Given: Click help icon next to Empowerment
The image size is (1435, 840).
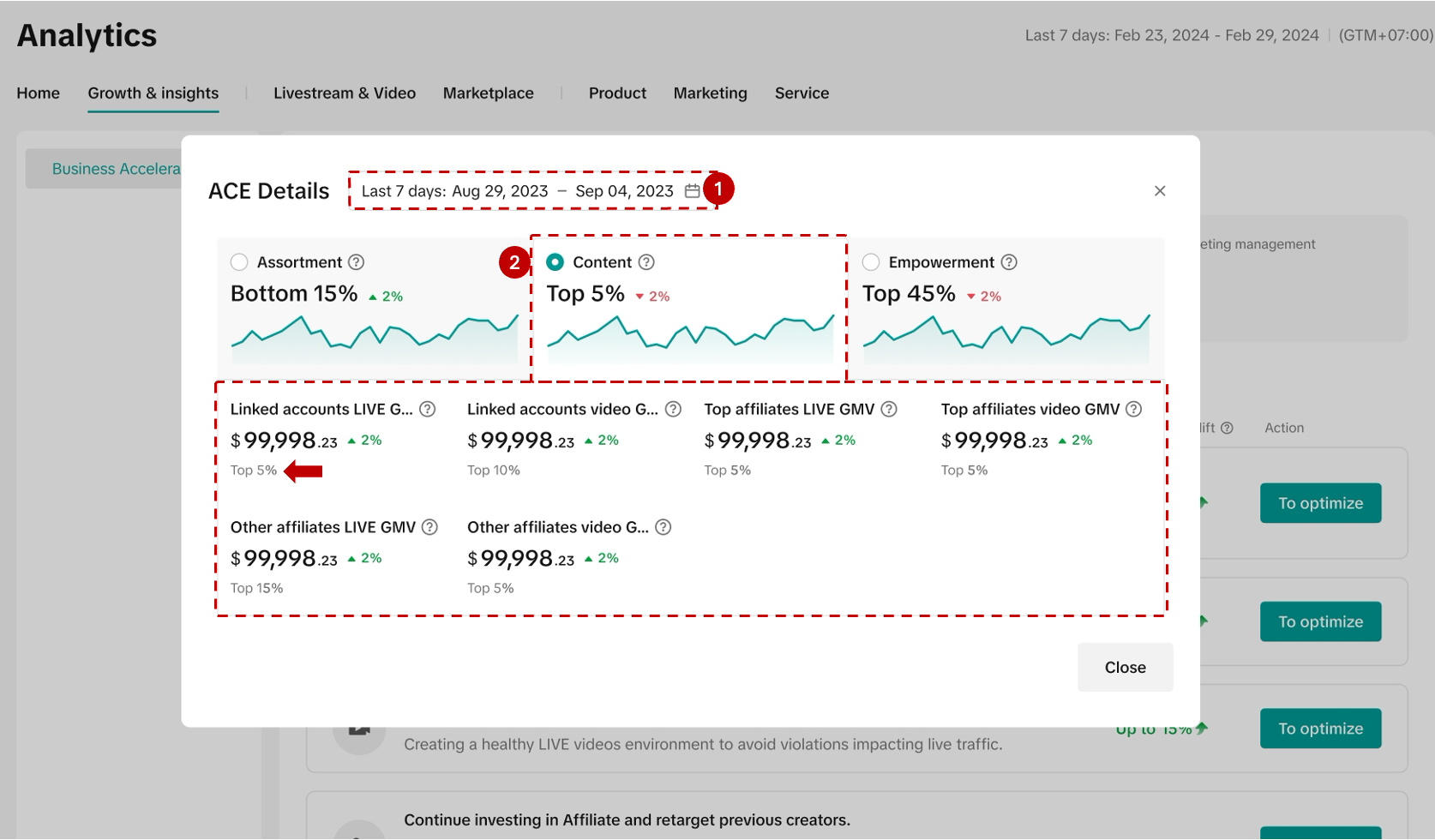Looking at the screenshot, I should 1009,262.
